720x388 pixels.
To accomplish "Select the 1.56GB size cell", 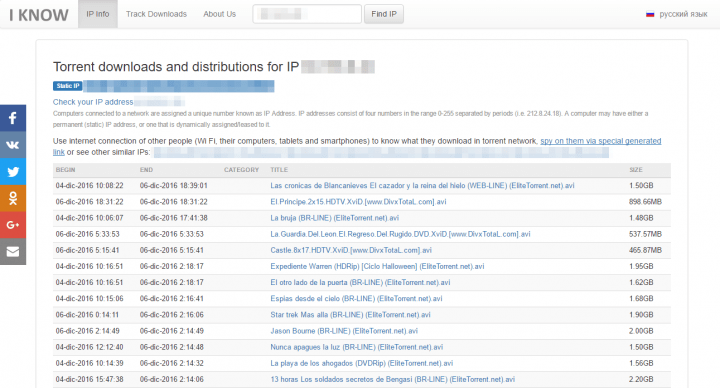I will click(641, 363).
